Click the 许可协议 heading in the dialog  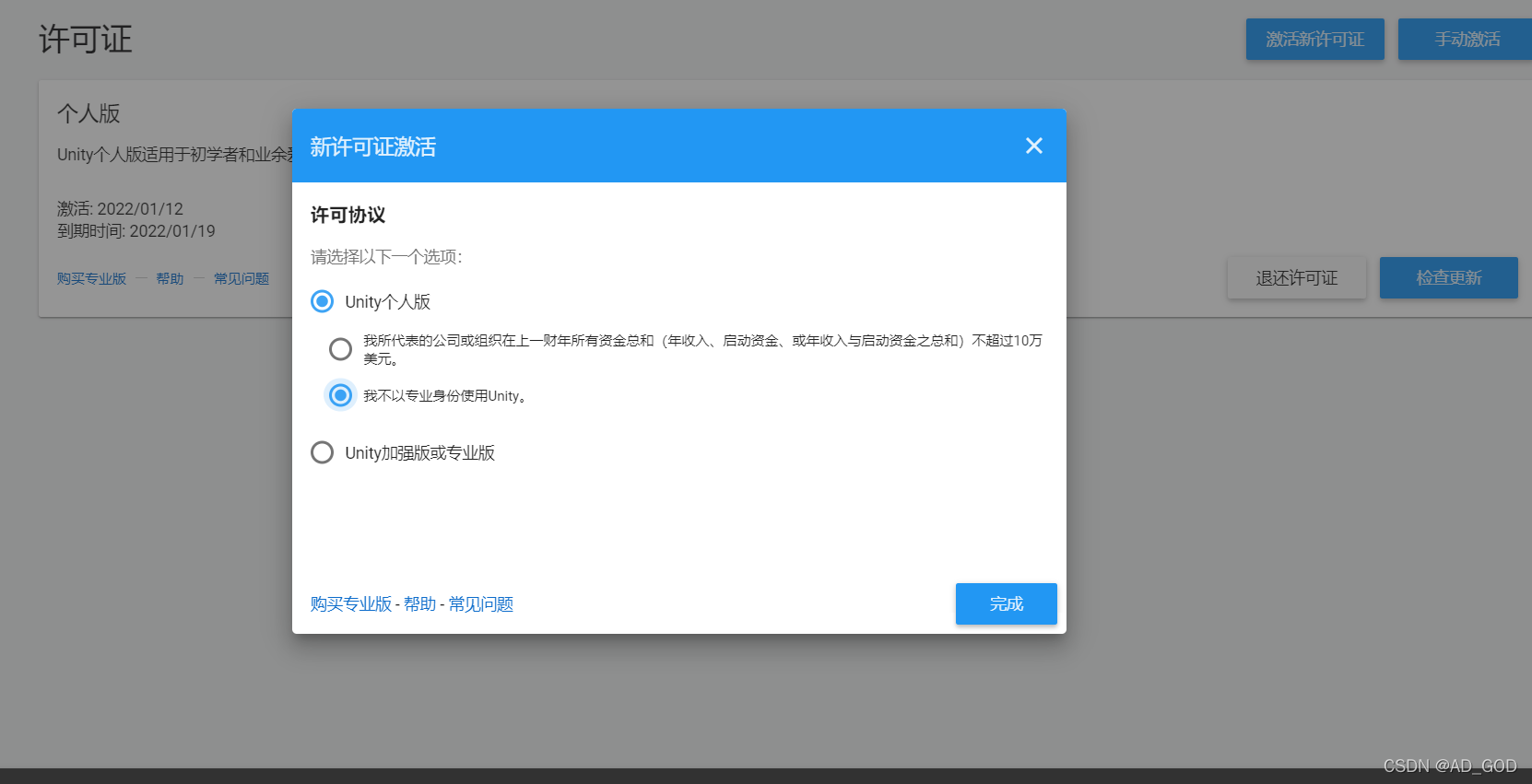(348, 215)
